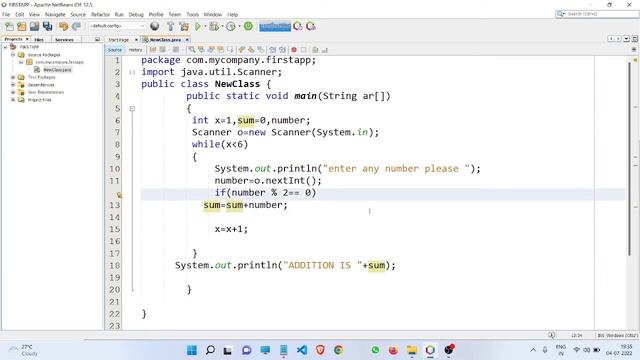Open Chrome from the taskbar
The image size is (640, 360).
pos(338,350)
